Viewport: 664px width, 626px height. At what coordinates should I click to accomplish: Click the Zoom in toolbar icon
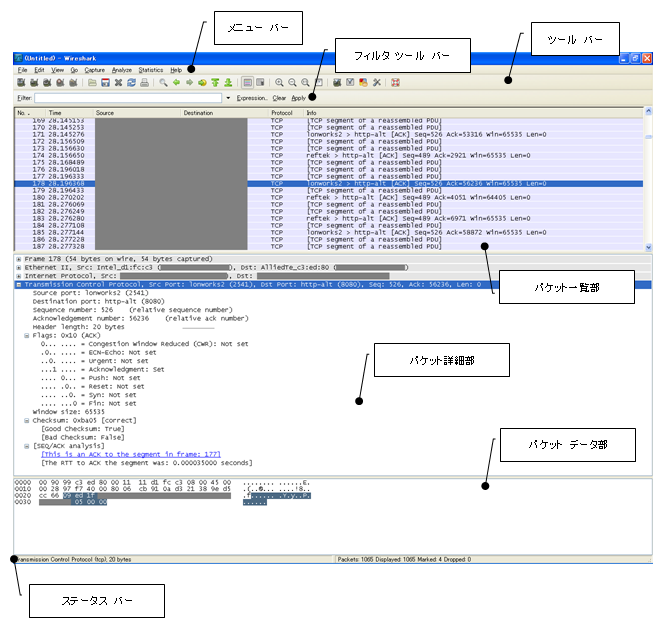click(279, 83)
